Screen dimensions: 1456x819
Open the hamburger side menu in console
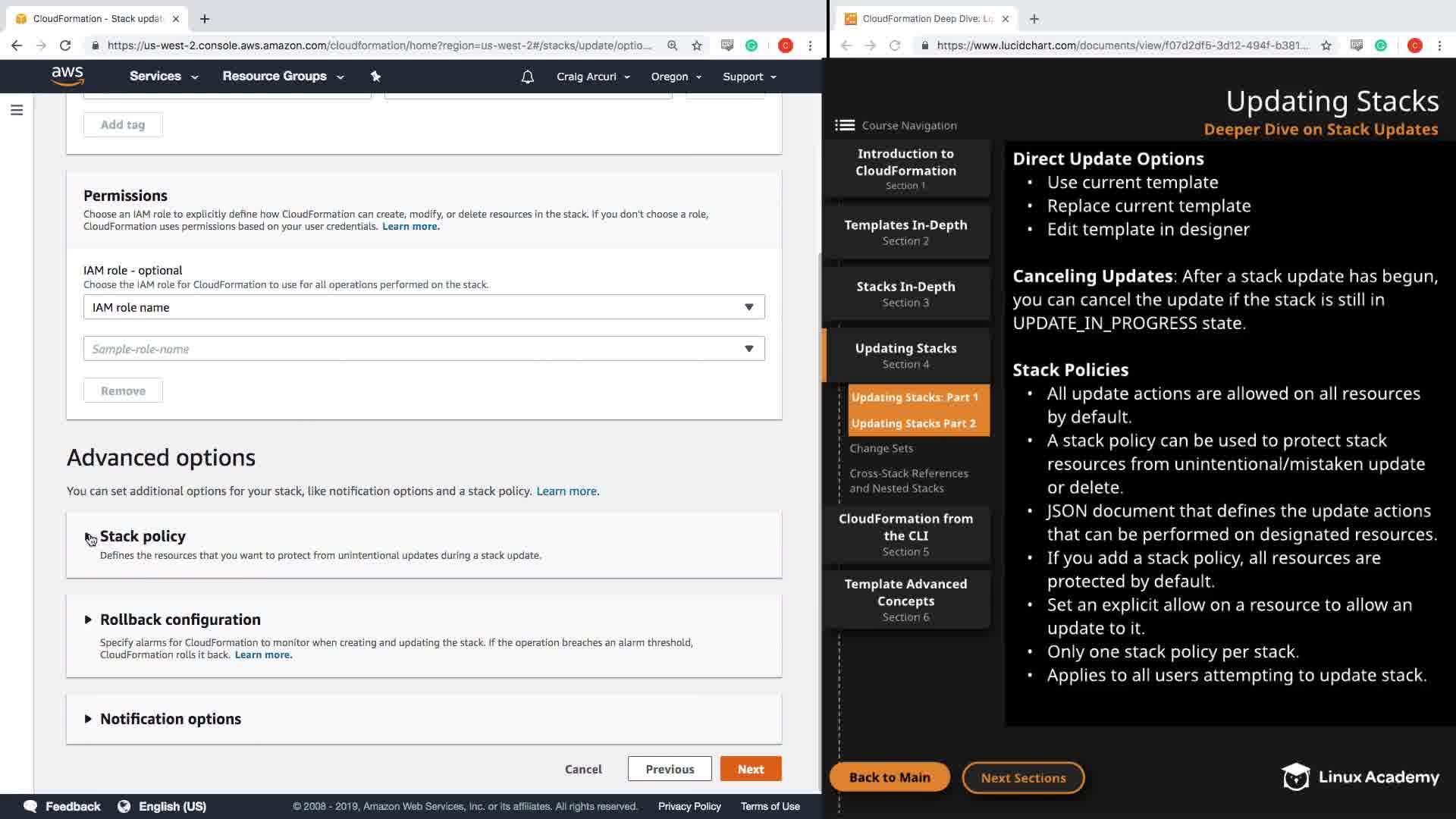pyautogui.click(x=17, y=111)
